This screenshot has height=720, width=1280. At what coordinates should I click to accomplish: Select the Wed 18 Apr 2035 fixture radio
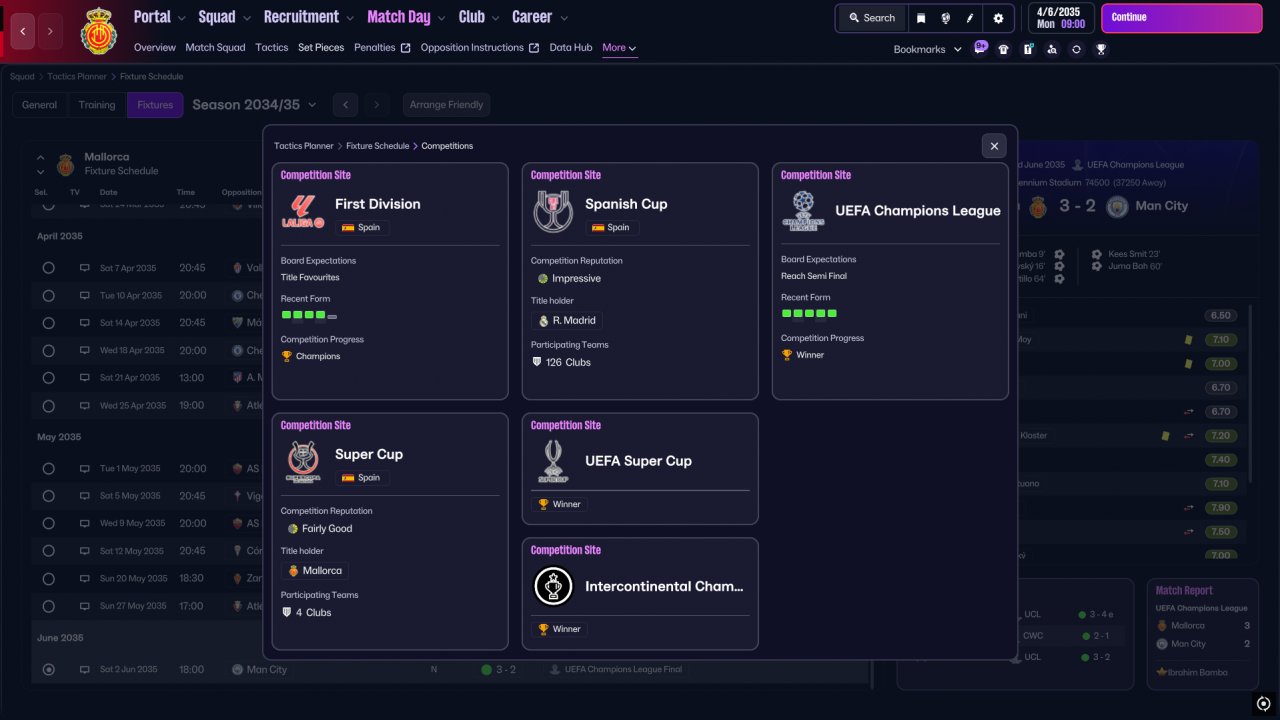[x=48, y=350]
